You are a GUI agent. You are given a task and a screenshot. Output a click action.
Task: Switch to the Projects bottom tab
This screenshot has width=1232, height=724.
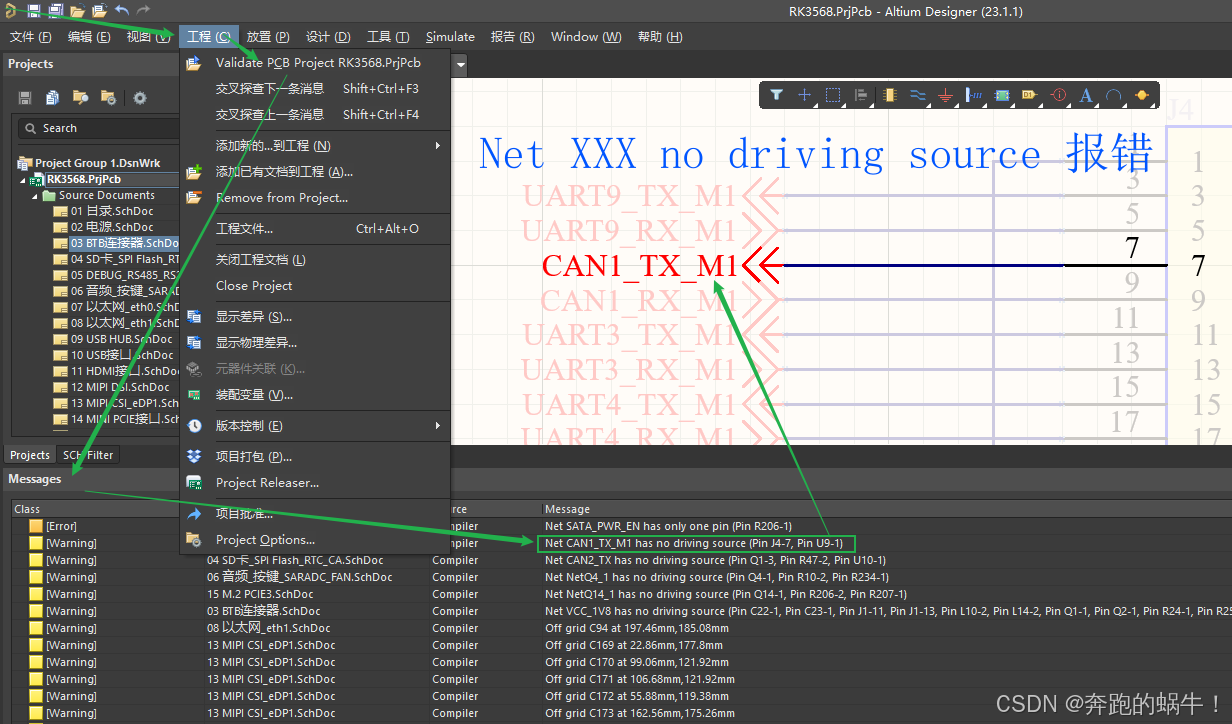[30, 455]
